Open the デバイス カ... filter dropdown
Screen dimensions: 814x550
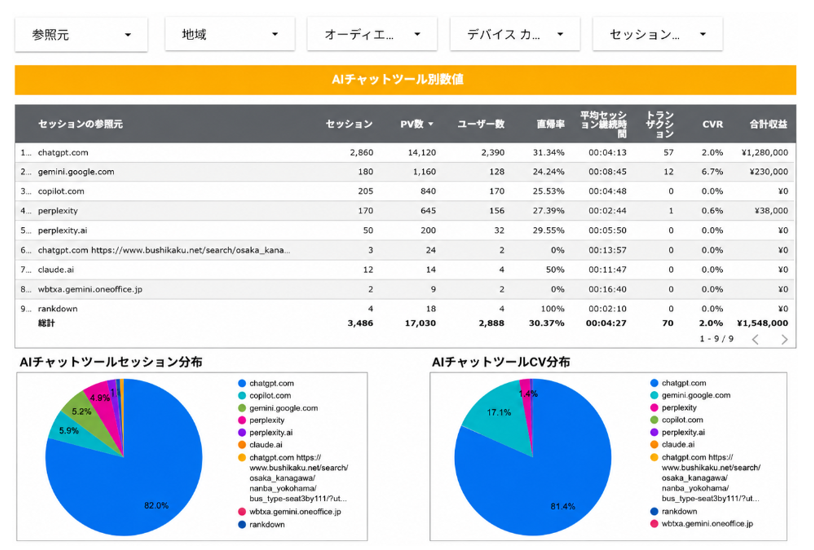(515, 34)
